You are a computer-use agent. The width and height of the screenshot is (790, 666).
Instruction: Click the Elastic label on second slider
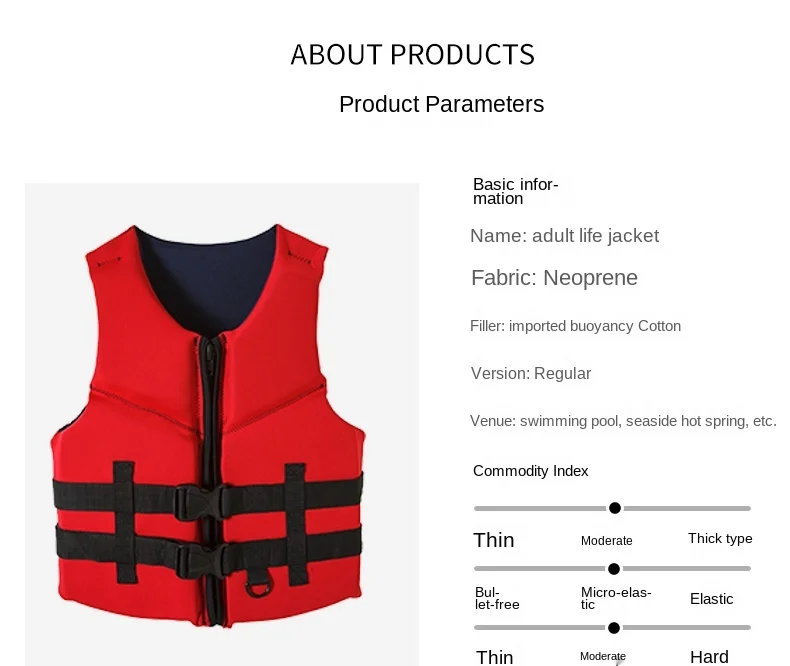click(x=711, y=599)
